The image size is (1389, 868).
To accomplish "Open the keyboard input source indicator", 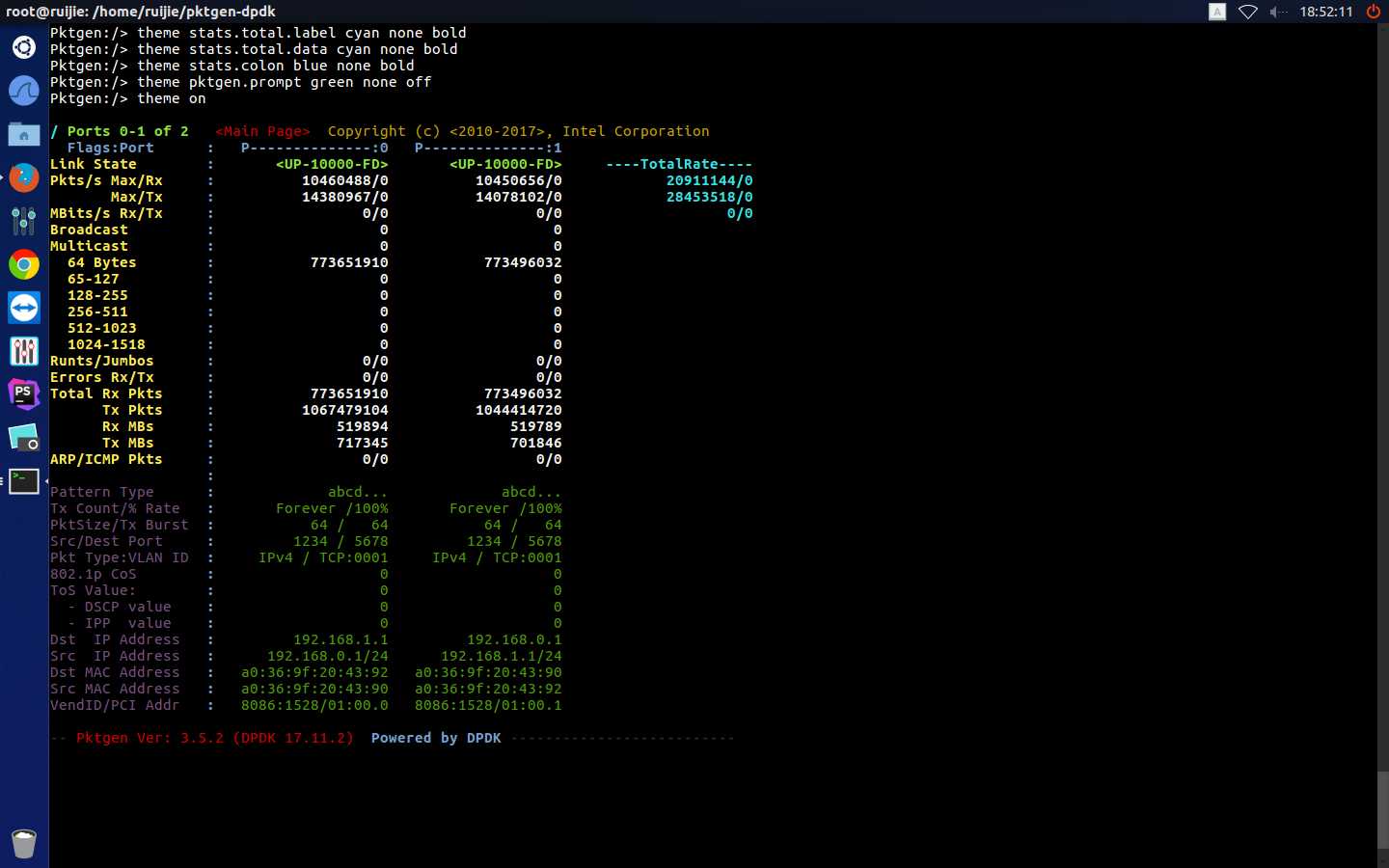I will pos(1217,12).
